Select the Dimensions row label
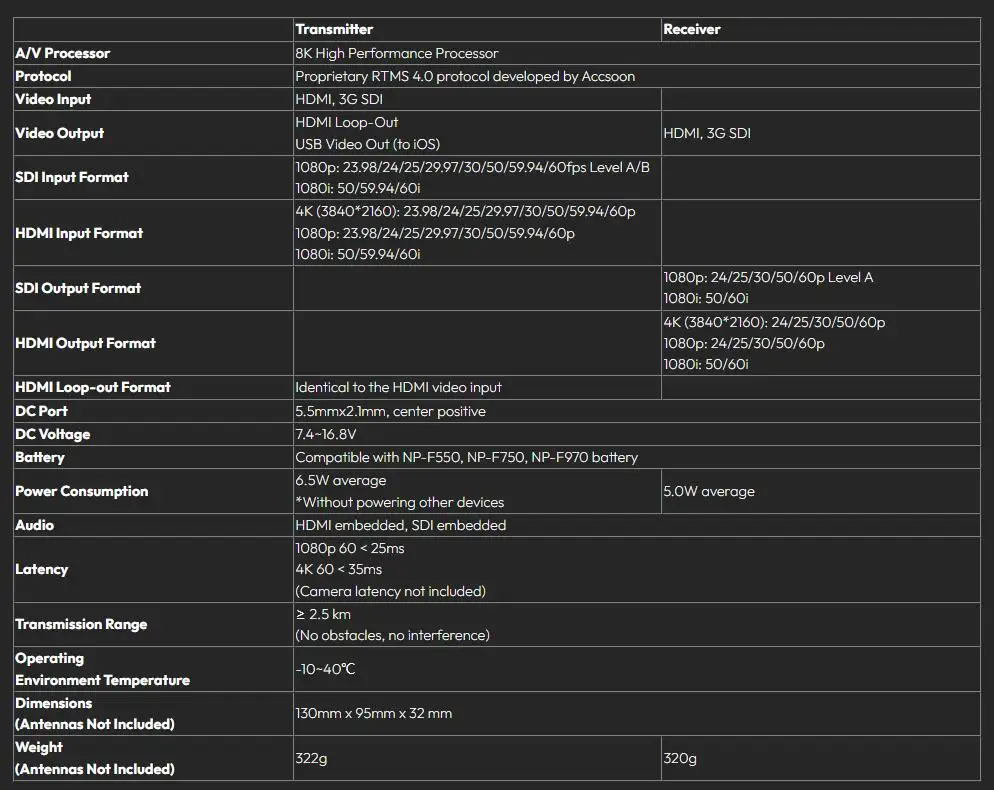This screenshot has height=790, width=994. [x=95, y=713]
